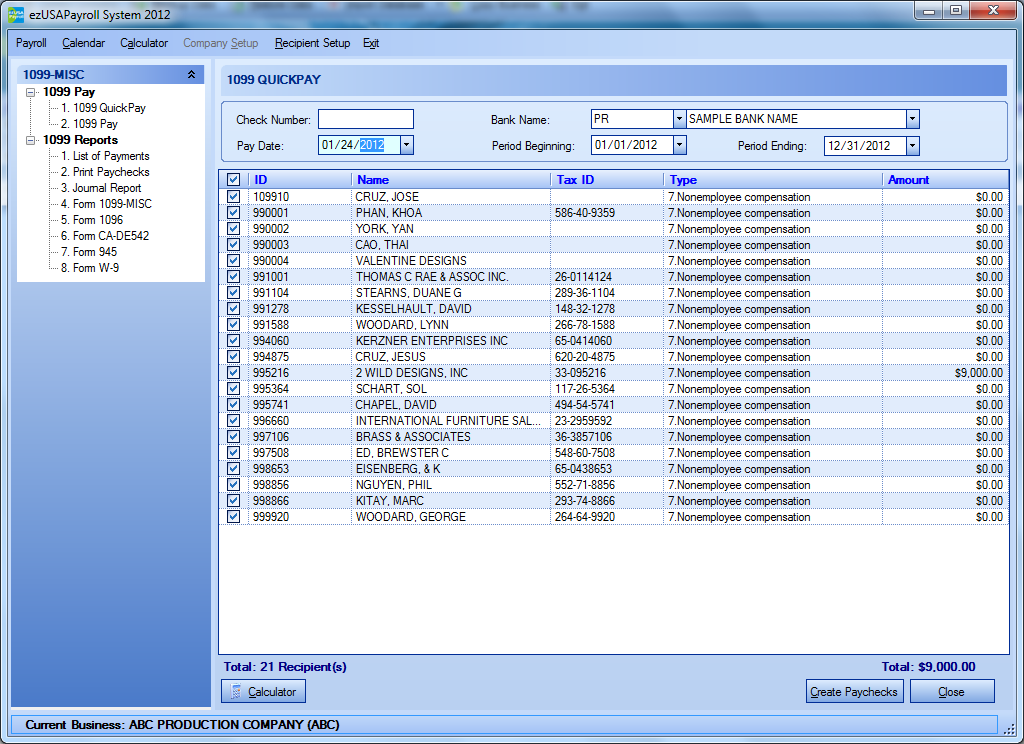Click the Calculator button at bottom left
This screenshot has height=744, width=1024.
263,691
